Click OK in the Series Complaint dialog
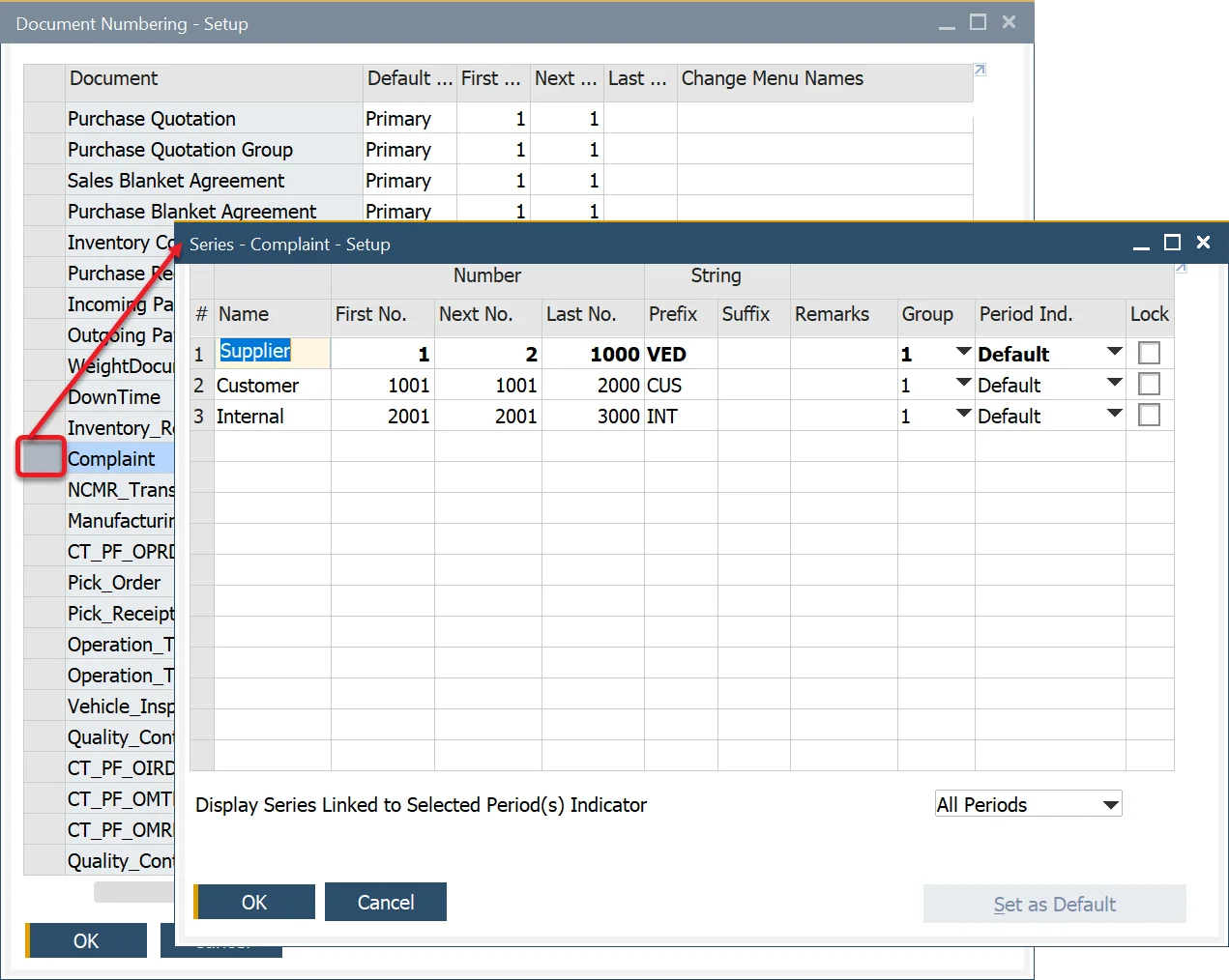Image resolution: width=1229 pixels, height=980 pixels. point(254,902)
